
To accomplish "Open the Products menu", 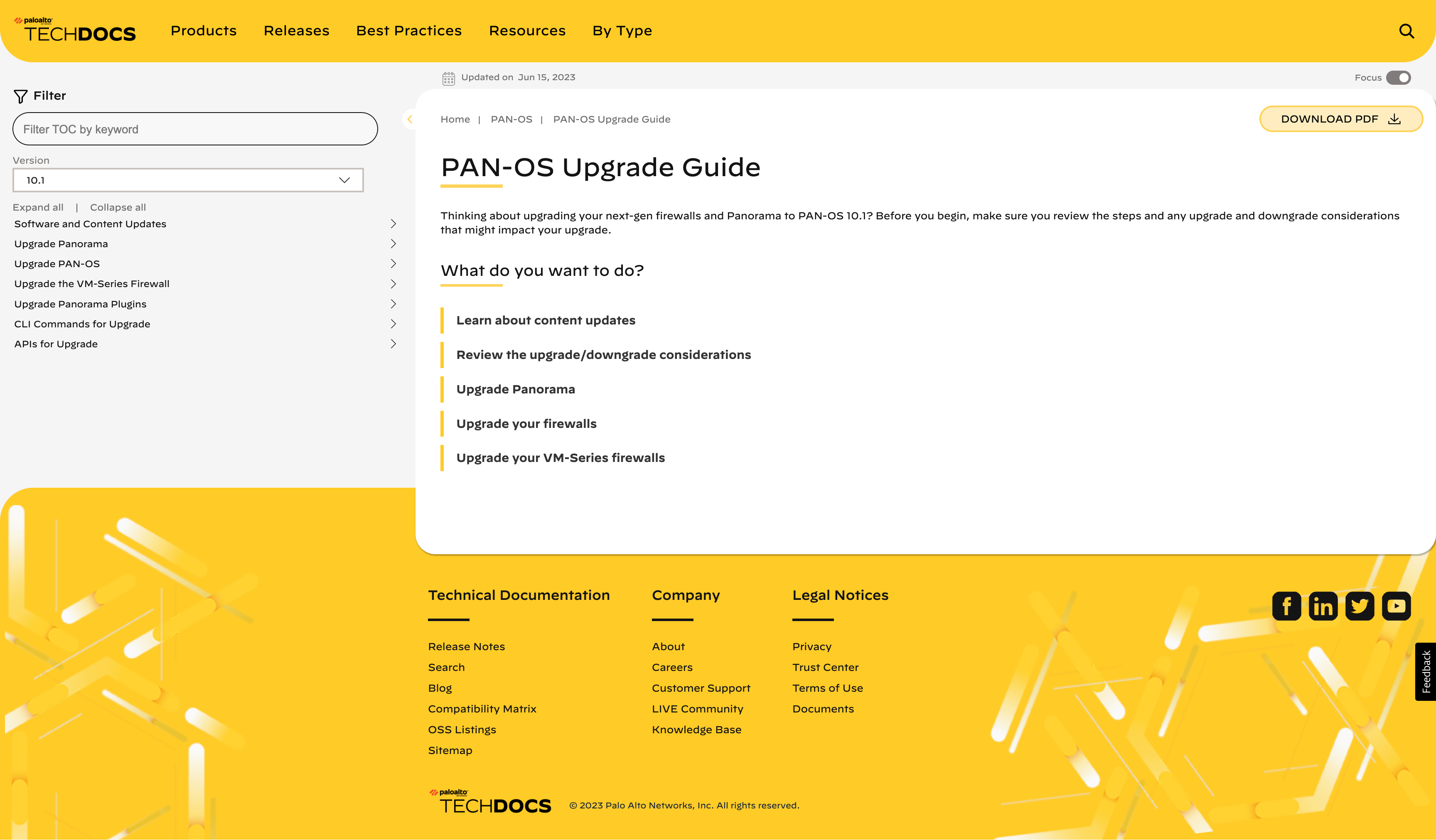I will [x=204, y=31].
